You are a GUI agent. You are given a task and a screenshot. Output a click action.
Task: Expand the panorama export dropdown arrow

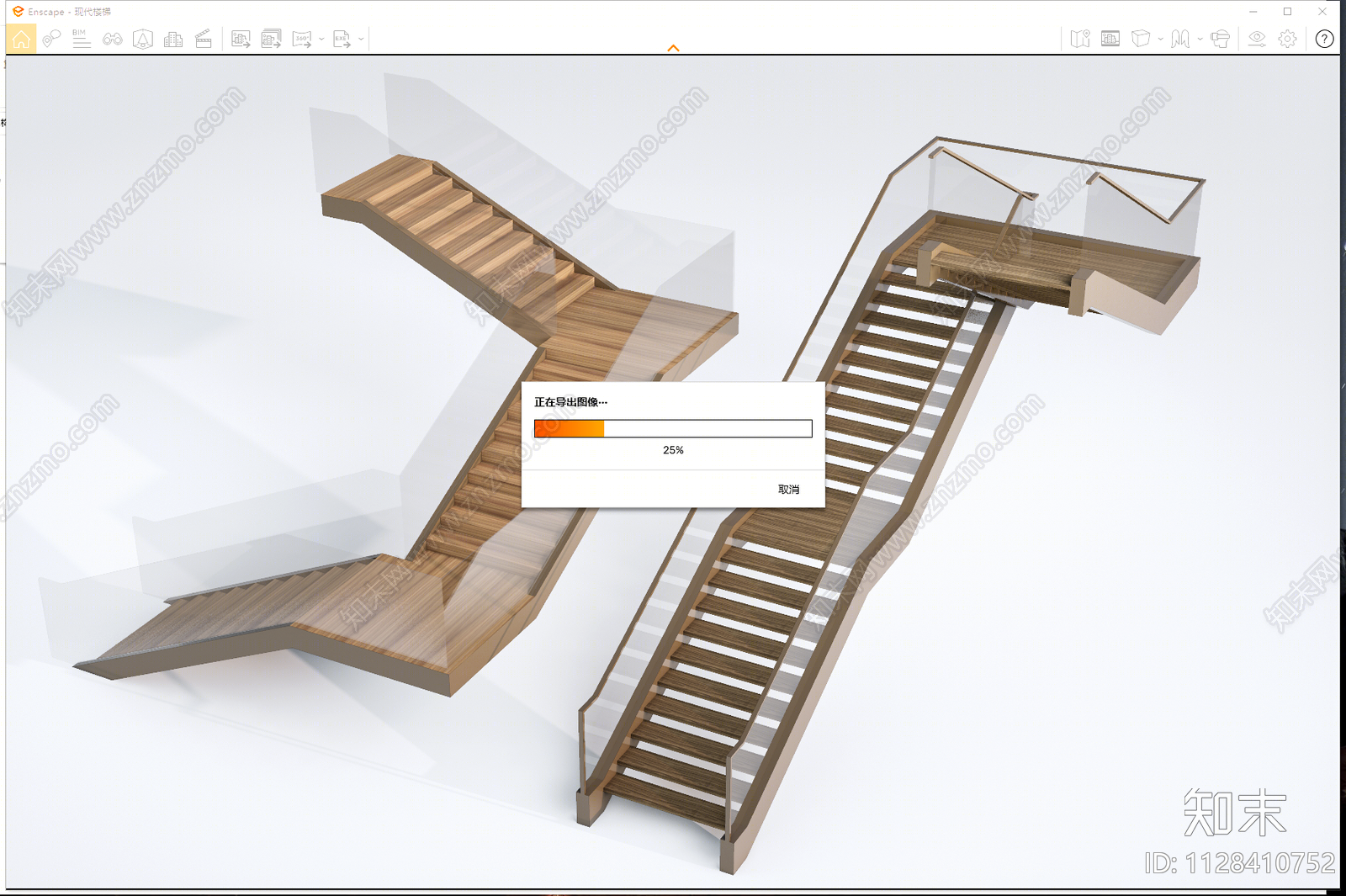click(x=321, y=39)
